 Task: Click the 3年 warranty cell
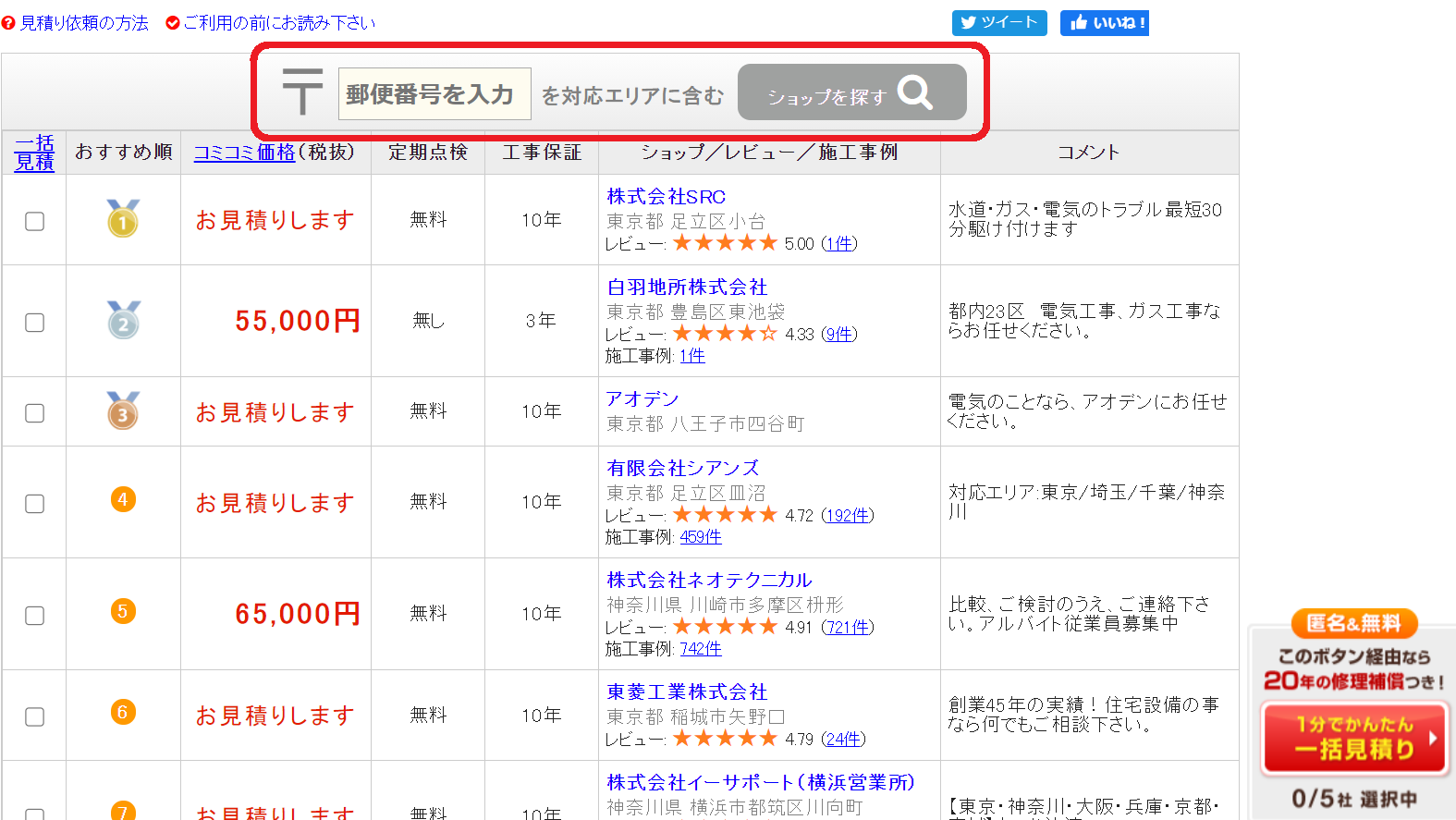pyautogui.click(x=541, y=321)
